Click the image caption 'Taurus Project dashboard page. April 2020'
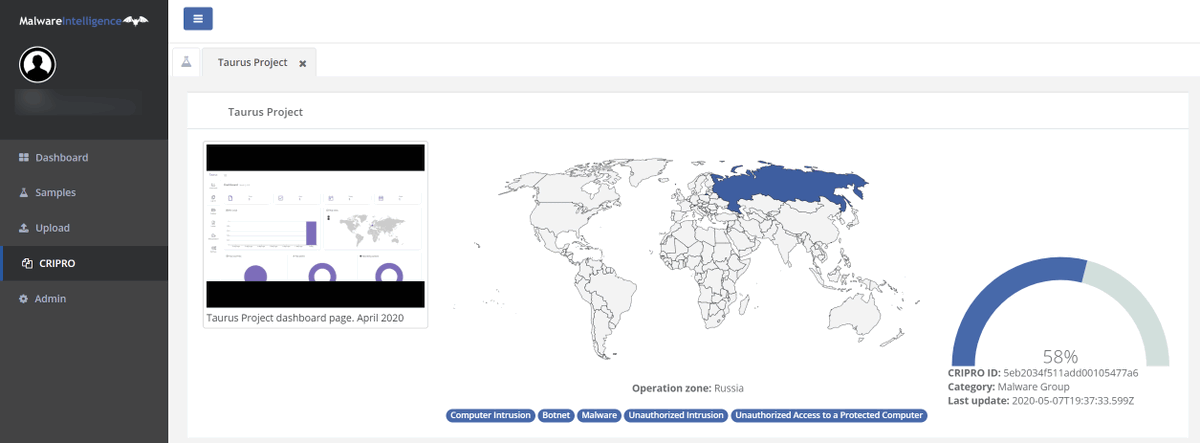This screenshot has height=443, width=1200. coord(305,317)
